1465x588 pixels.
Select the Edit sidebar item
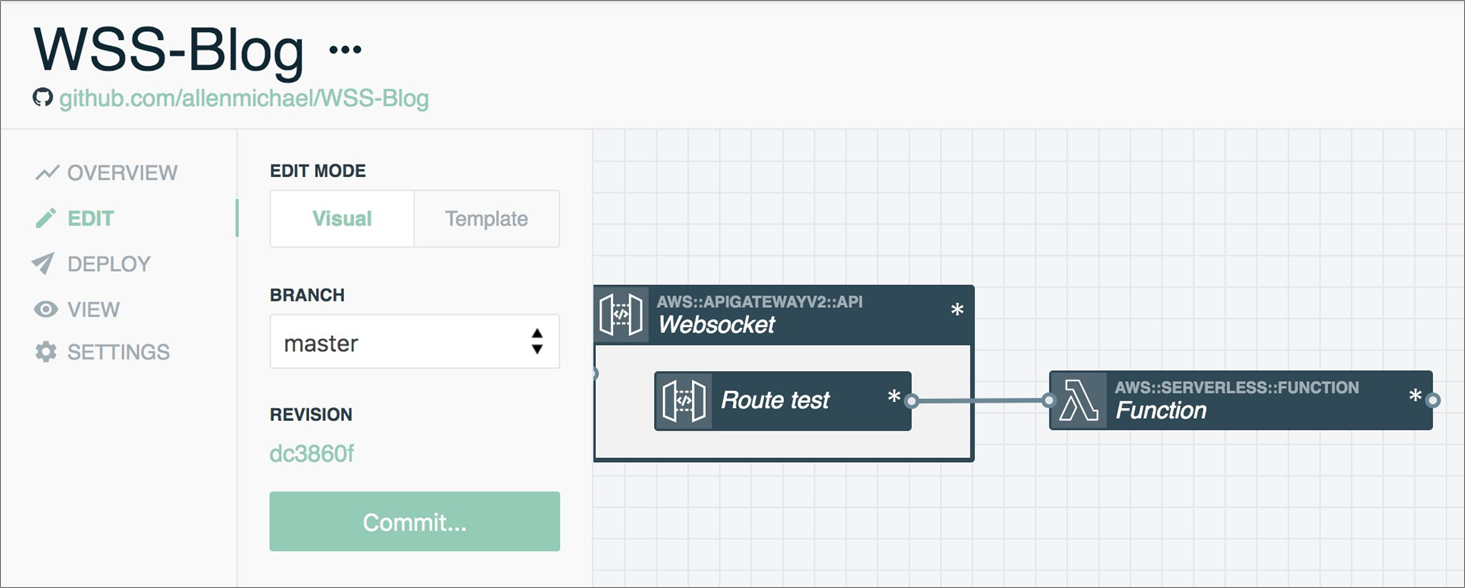(75, 218)
